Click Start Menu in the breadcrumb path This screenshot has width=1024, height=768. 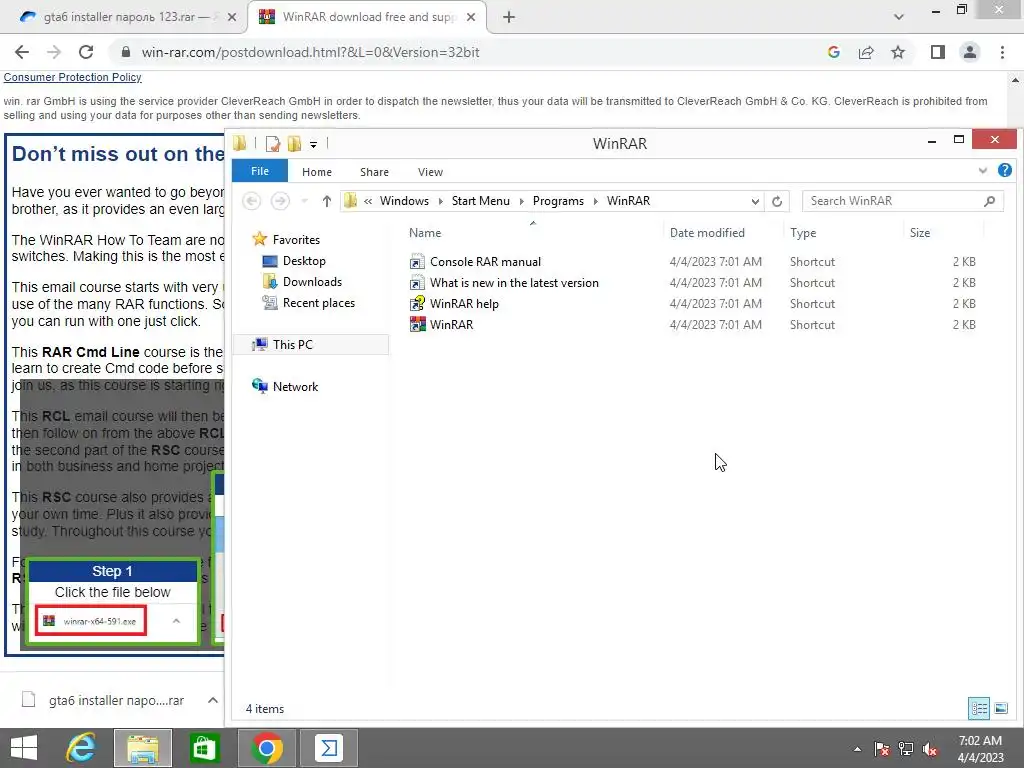pyautogui.click(x=481, y=201)
